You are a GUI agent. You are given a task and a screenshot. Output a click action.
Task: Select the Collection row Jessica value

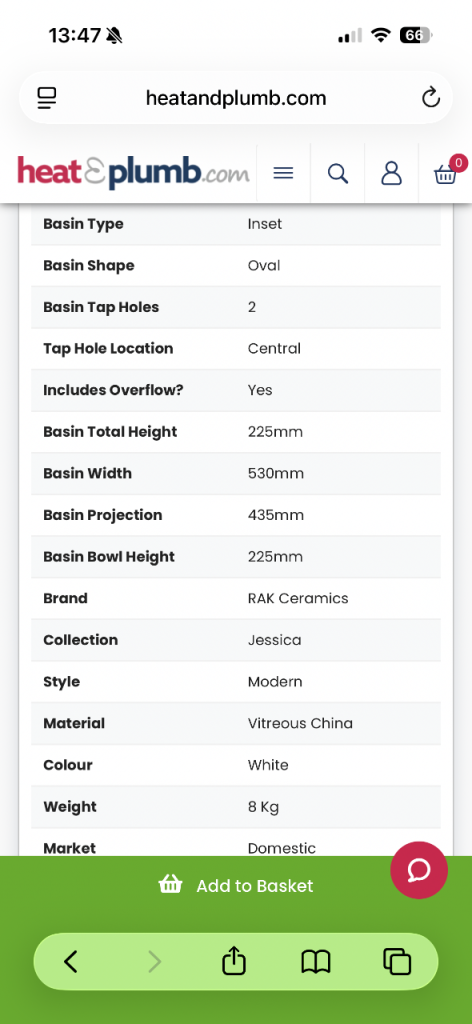tap(274, 640)
